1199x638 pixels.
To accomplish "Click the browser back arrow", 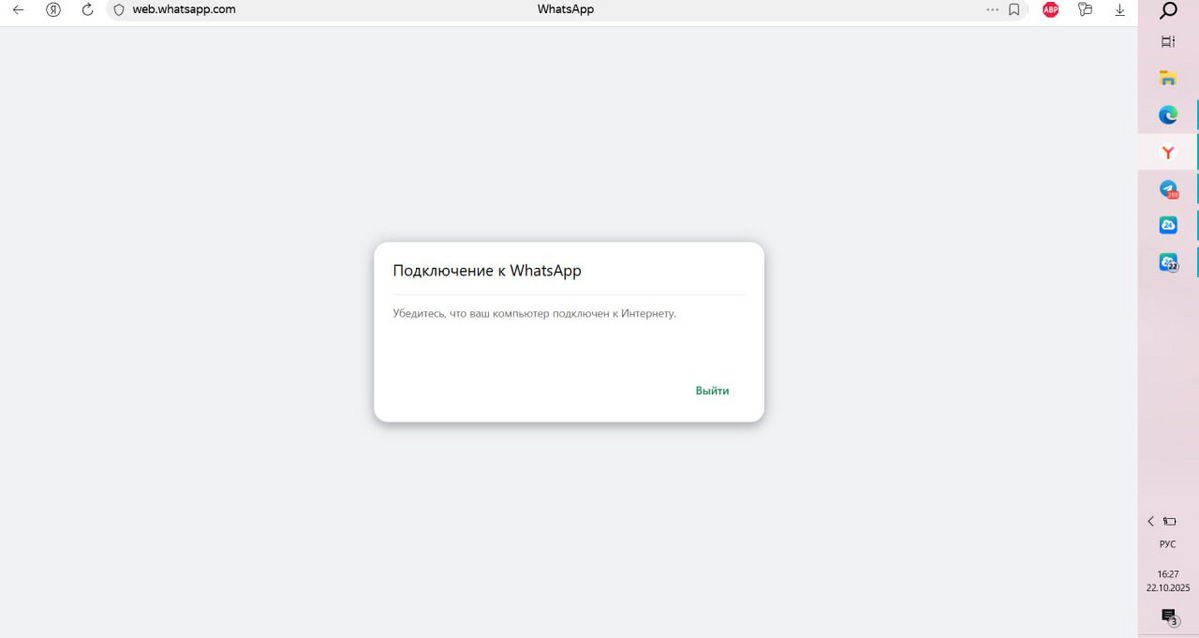I will [x=18, y=10].
